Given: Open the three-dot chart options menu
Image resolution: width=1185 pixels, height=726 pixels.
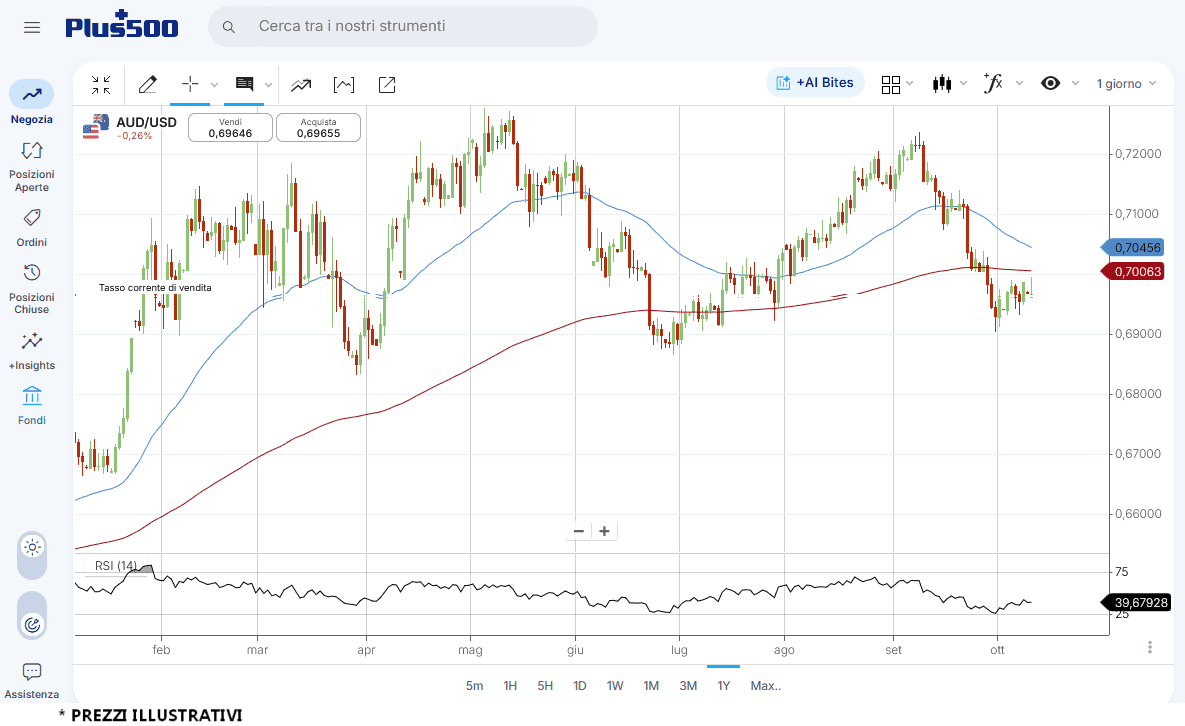Looking at the screenshot, I should click(1149, 647).
